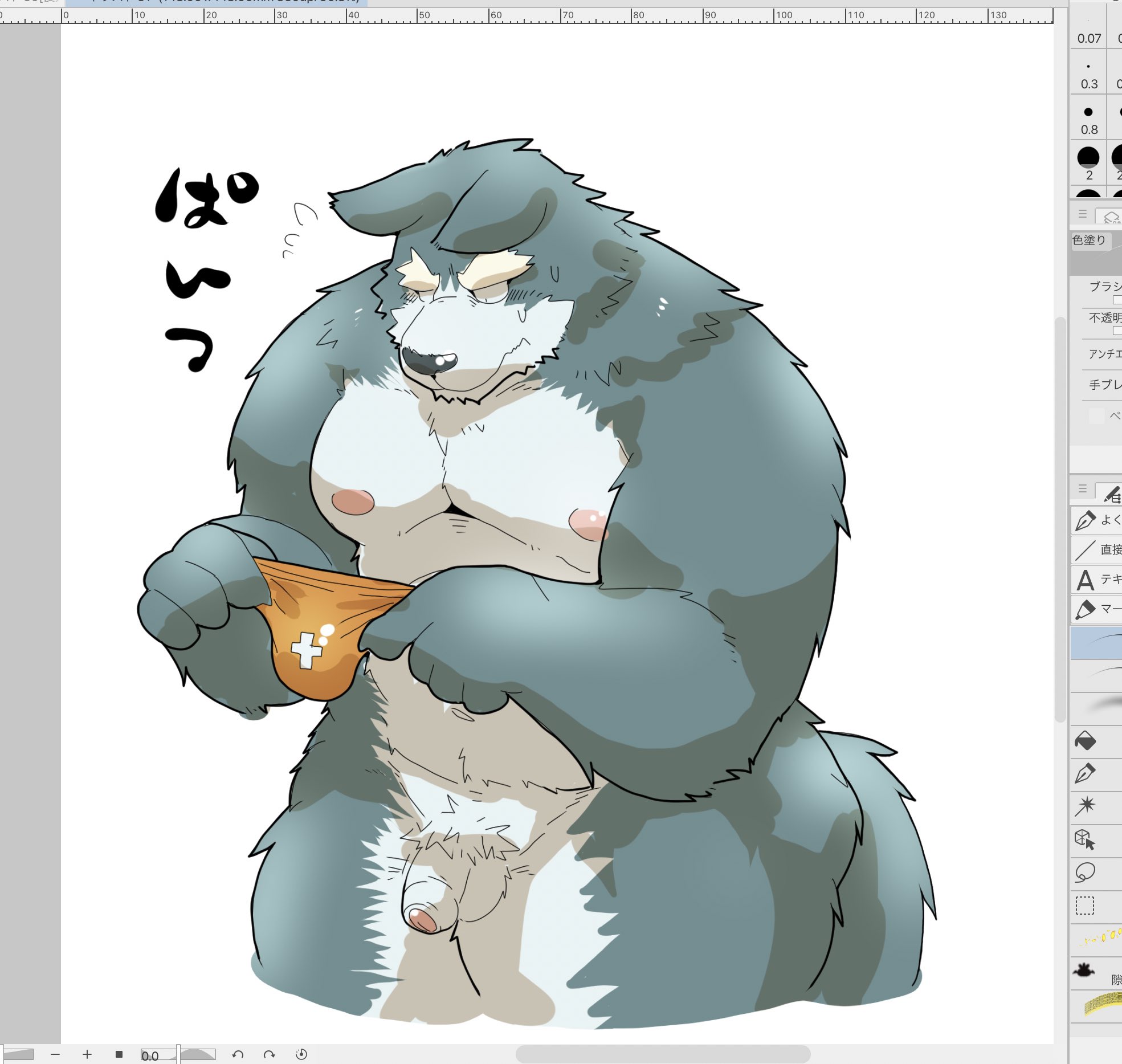Select the 3D object operation tool

point(1085,839)
